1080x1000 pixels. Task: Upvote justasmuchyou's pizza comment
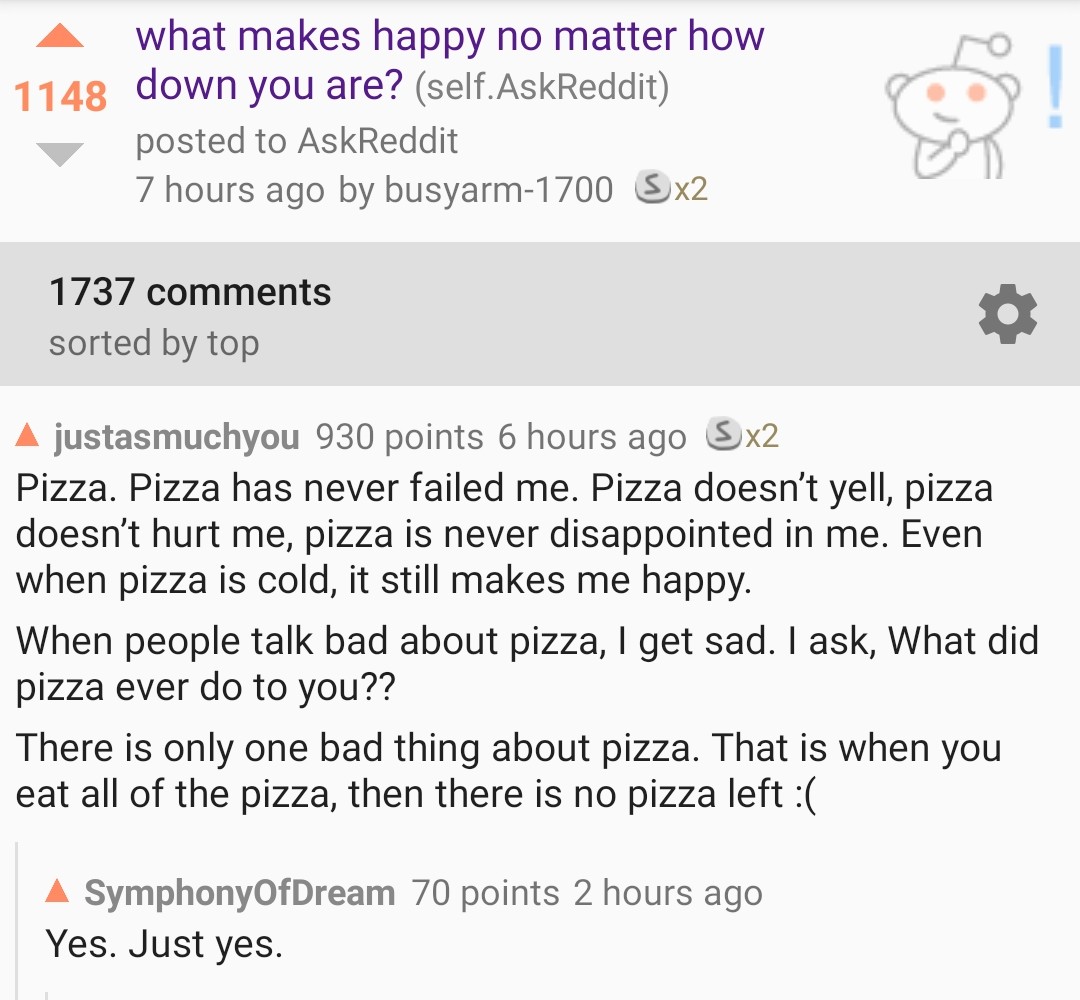coord(27,436)
